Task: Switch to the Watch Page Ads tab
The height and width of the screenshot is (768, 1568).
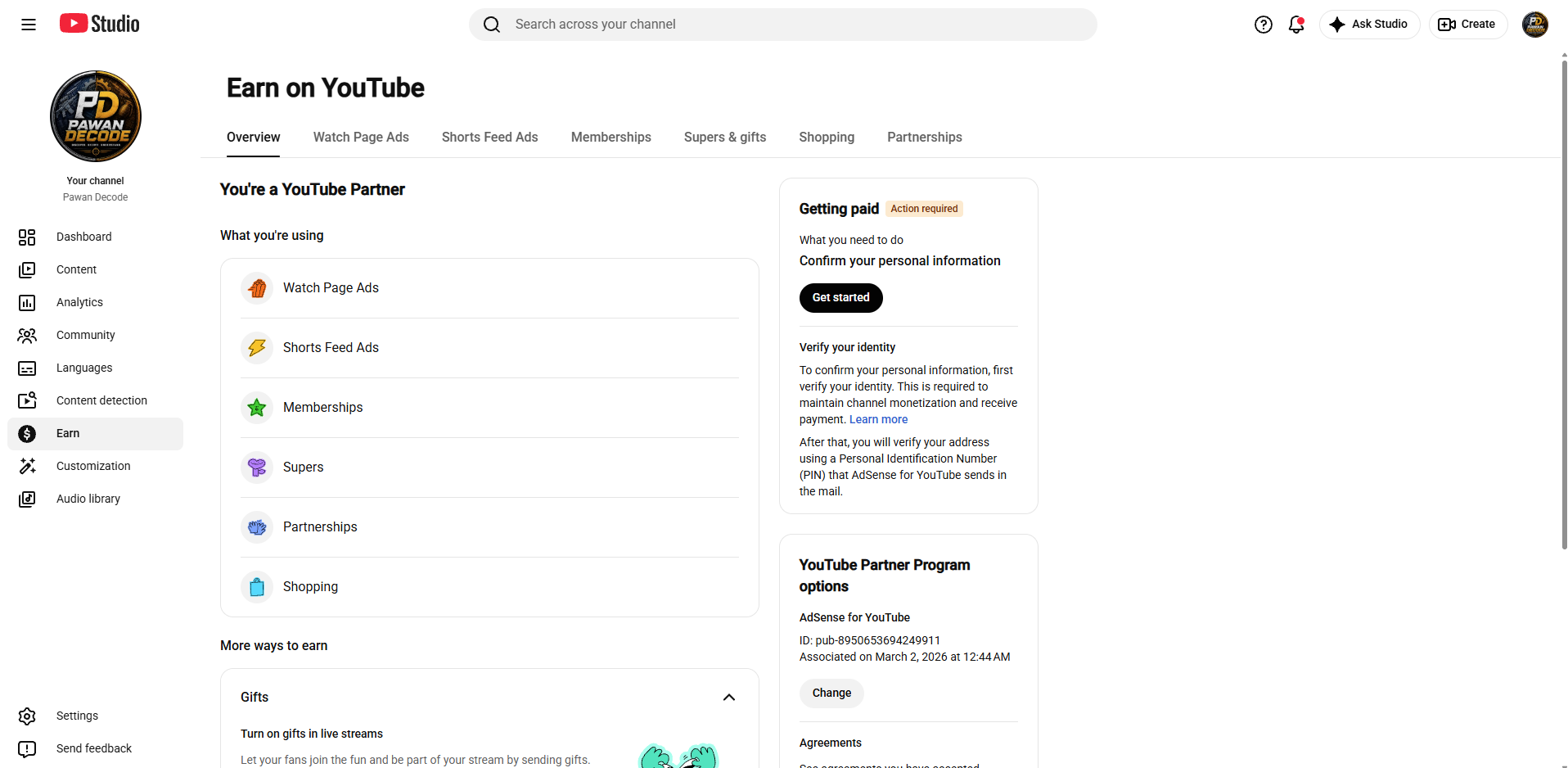Action: (361, 138)
